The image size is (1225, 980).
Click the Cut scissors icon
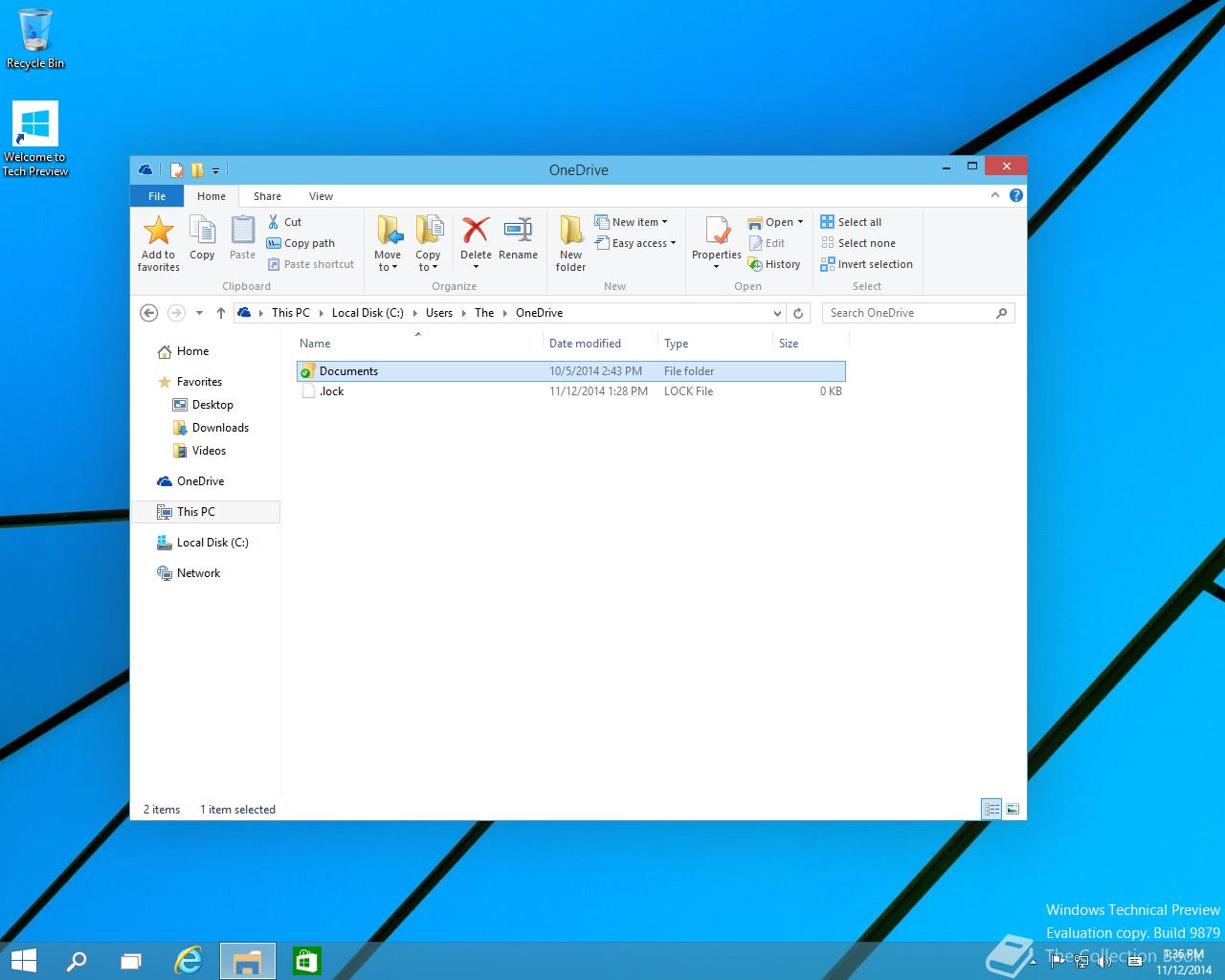[x=274, y=222]
